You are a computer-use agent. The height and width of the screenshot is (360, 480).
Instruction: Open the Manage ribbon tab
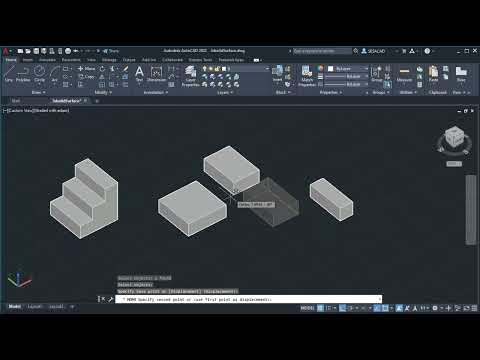pyautogui.click(x=109, y=60)
